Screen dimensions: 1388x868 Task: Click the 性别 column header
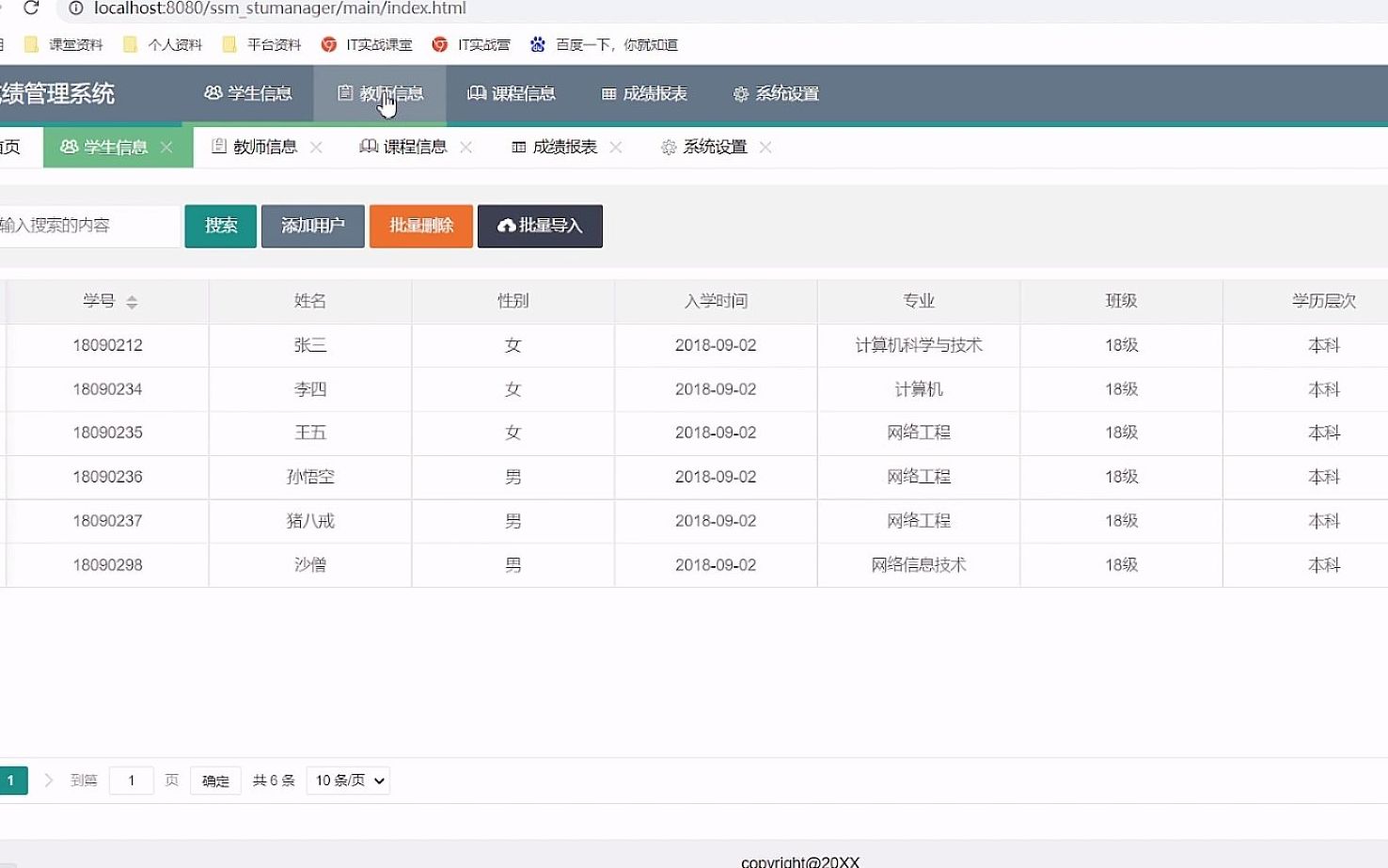[x=513, y=301]
